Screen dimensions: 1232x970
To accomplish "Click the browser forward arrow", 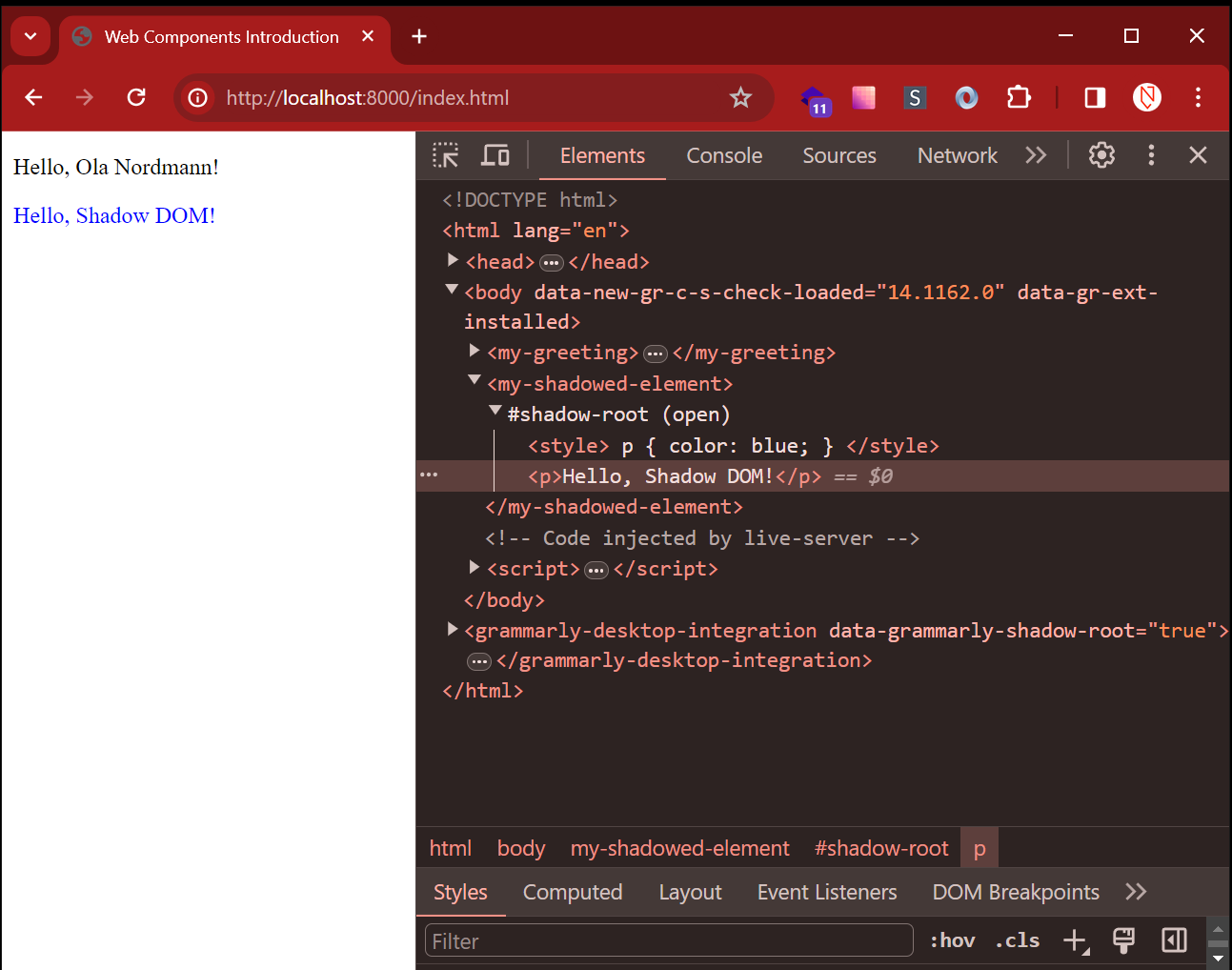I will [x=85, y=97].
